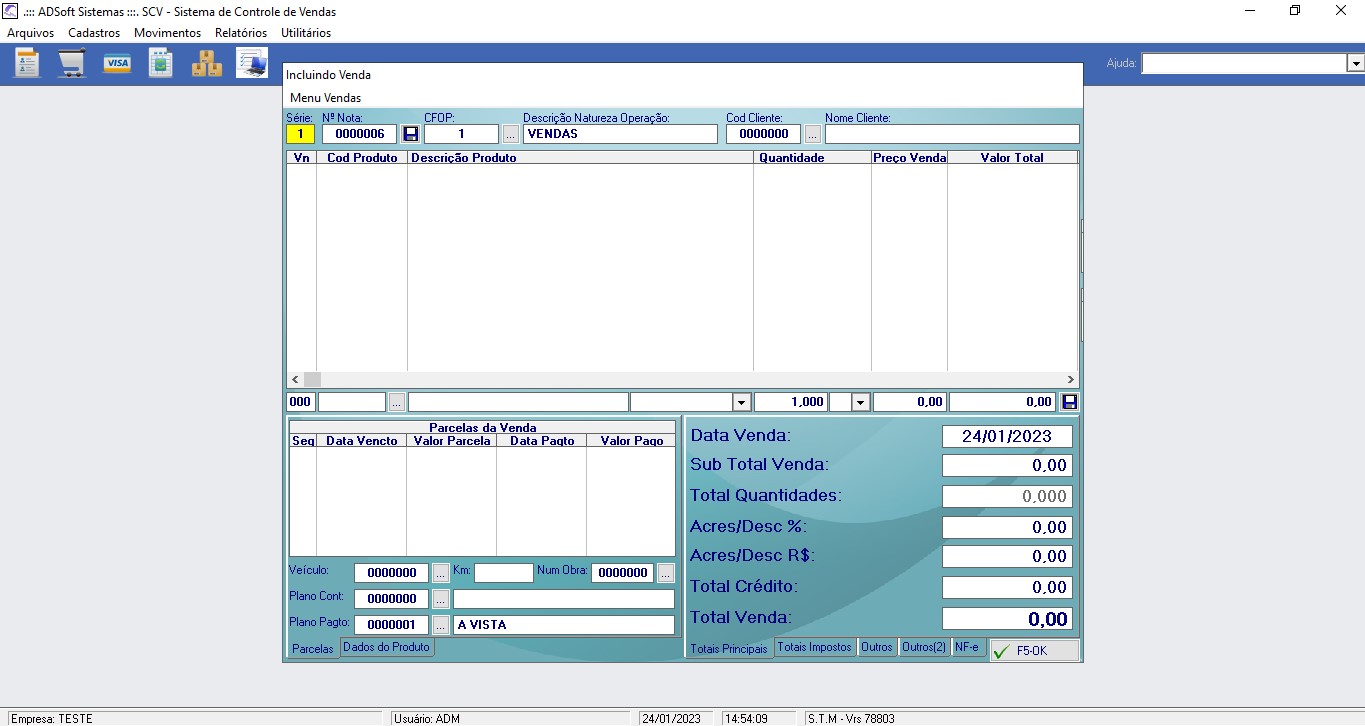Open product code lookup ellipsis button
The image size is (1365, 726).
click(397, 402)
